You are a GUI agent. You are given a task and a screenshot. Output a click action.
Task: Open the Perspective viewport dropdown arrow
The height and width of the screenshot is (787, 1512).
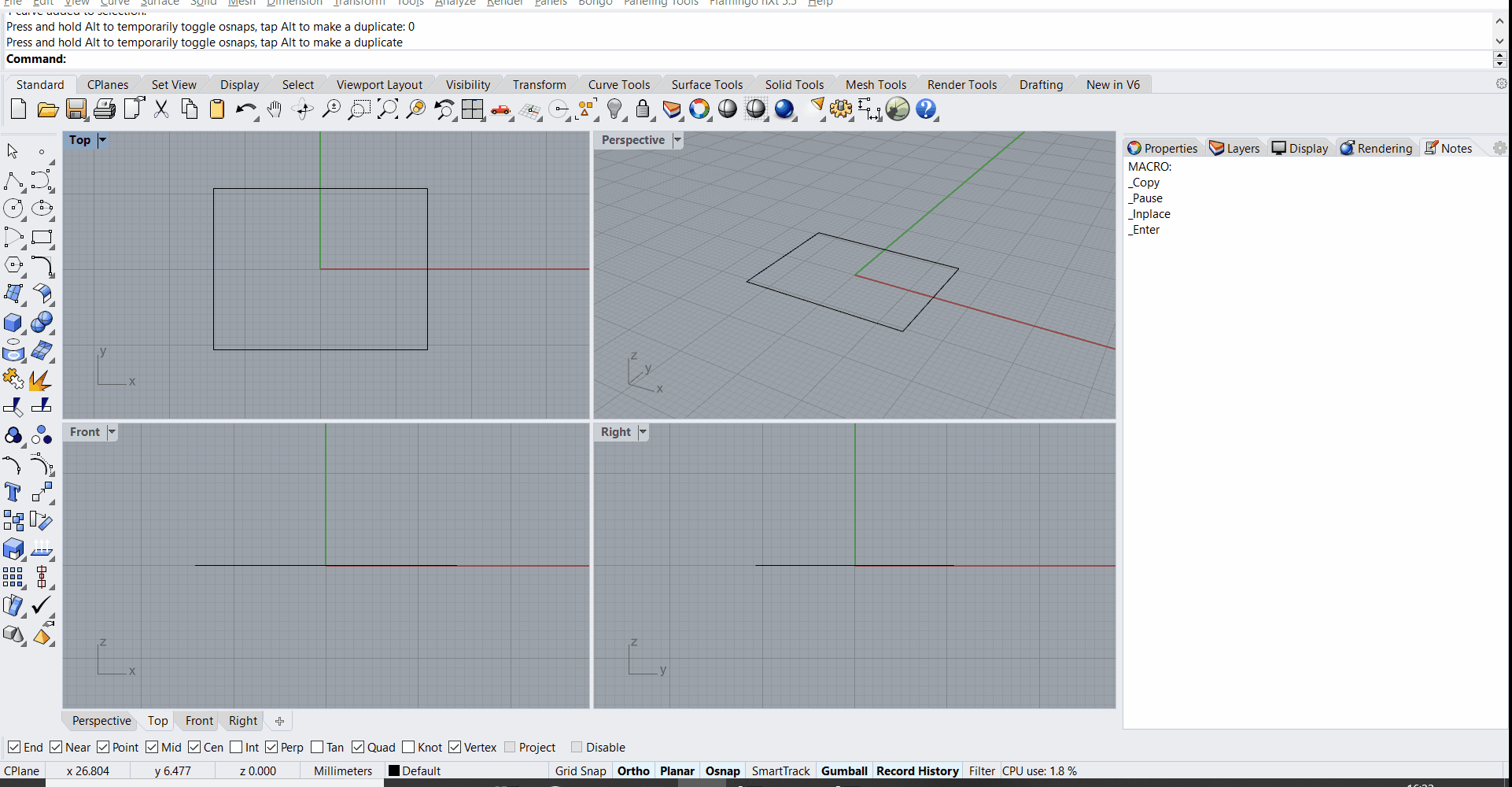(x=677, y=140)
